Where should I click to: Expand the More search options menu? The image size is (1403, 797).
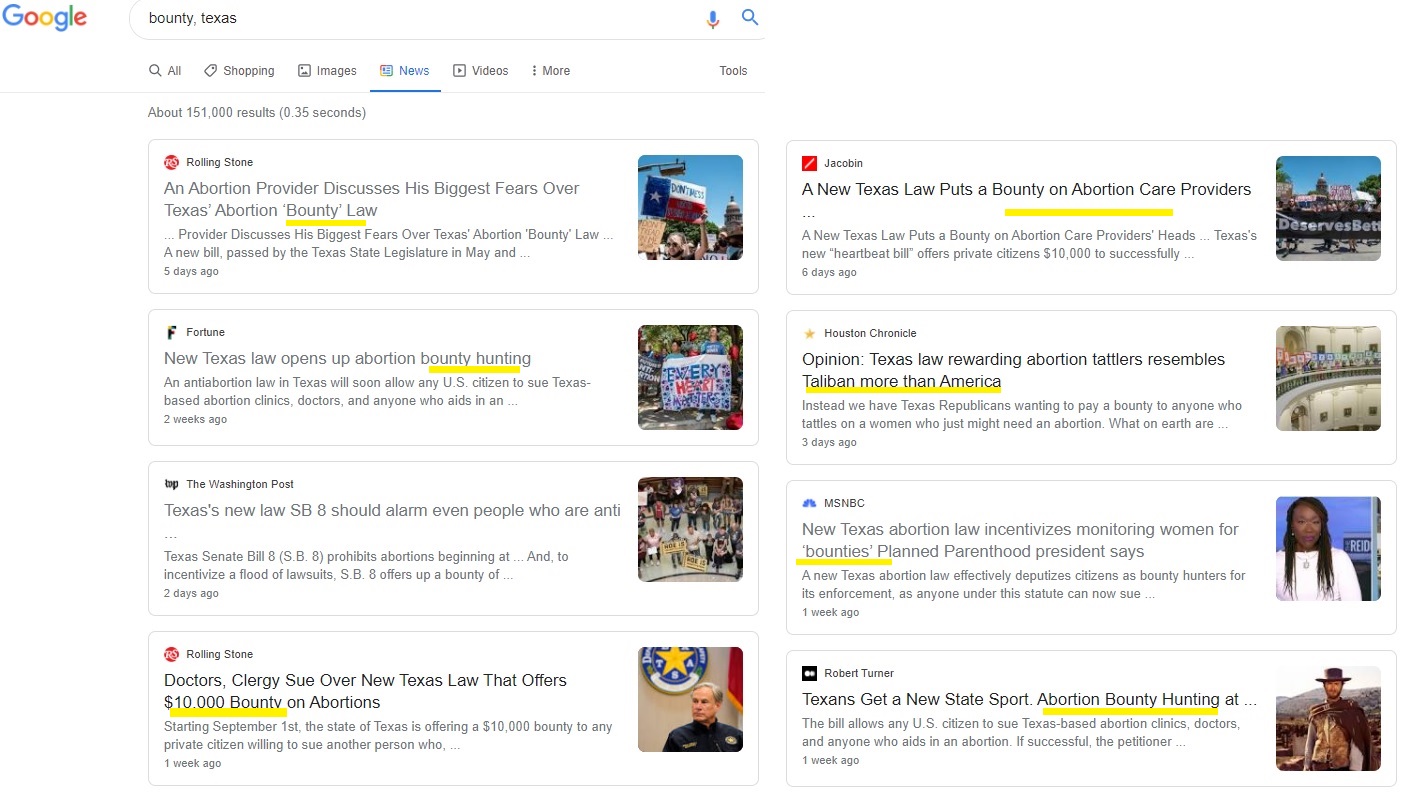click(551, 71)
